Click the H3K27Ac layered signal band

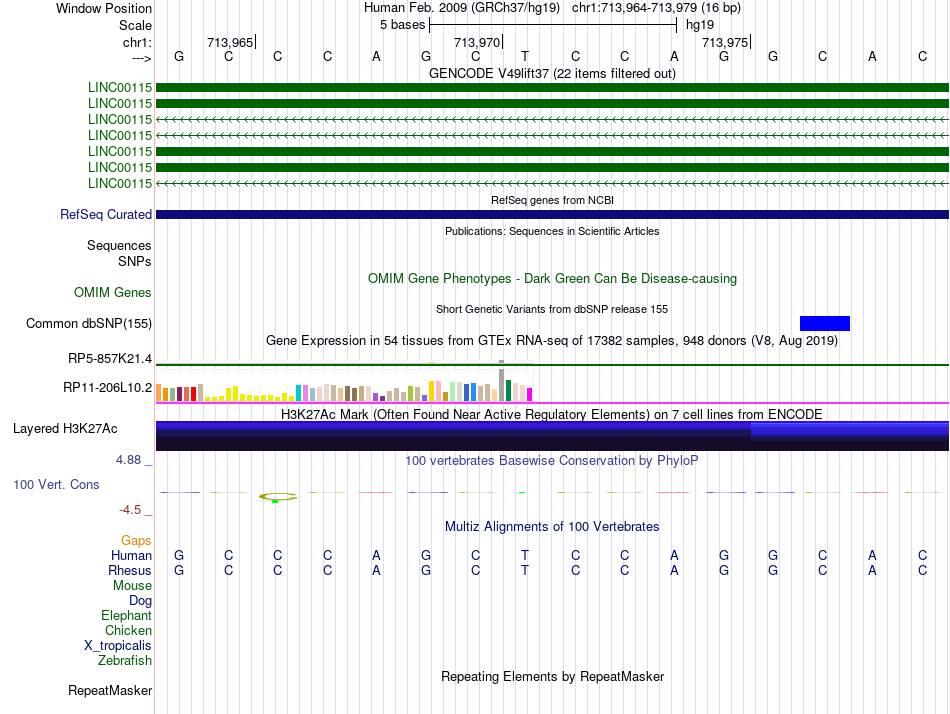[552, 436]
